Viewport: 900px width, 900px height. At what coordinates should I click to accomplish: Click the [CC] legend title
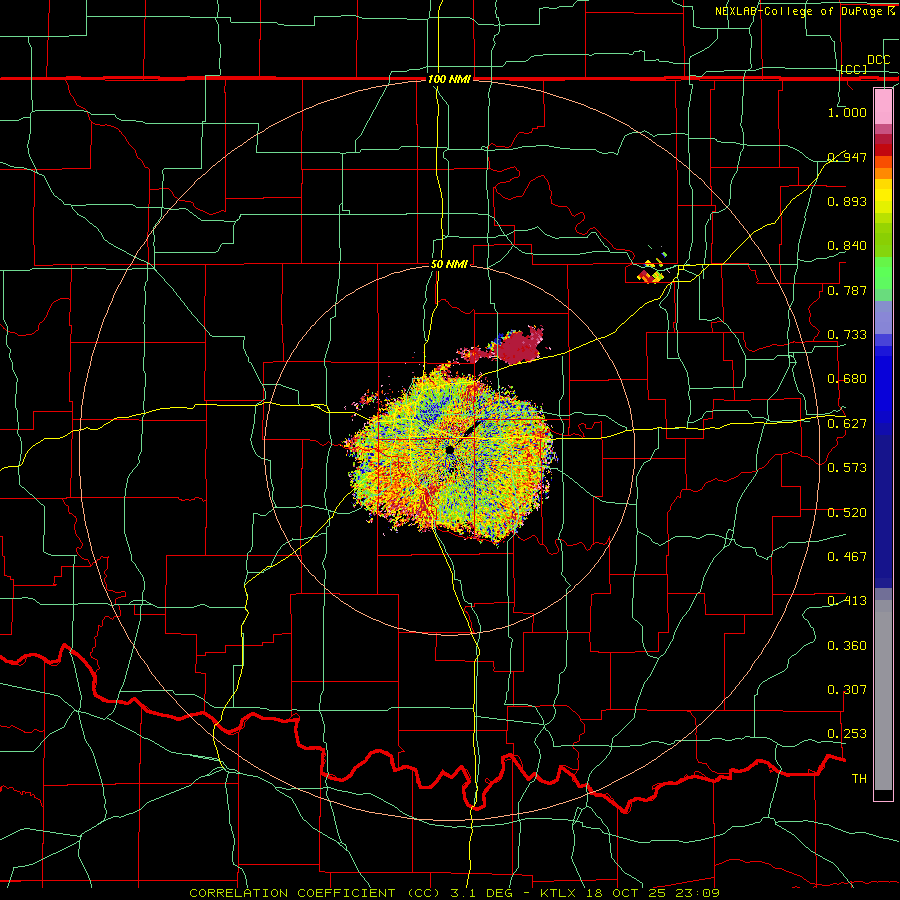(x=854, y=69)
